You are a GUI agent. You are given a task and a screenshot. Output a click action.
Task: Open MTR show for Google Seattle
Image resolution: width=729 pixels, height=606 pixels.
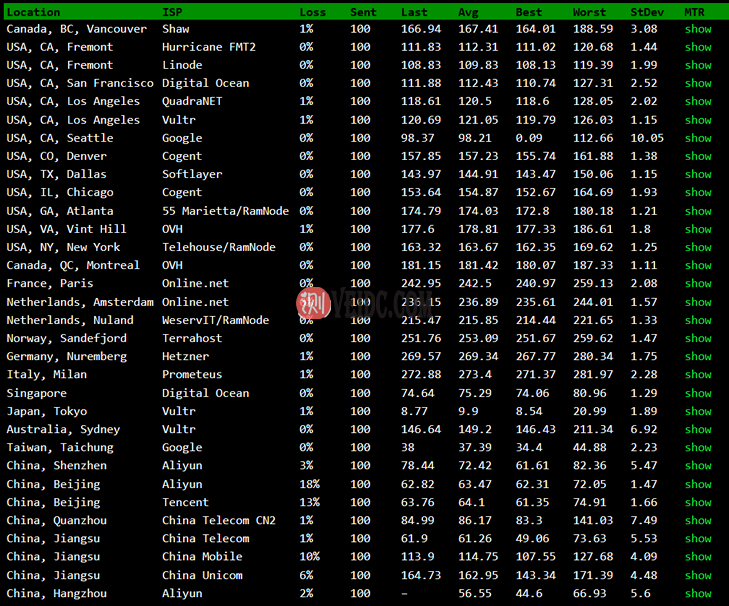pyautogui.click(x=698, y=138)
